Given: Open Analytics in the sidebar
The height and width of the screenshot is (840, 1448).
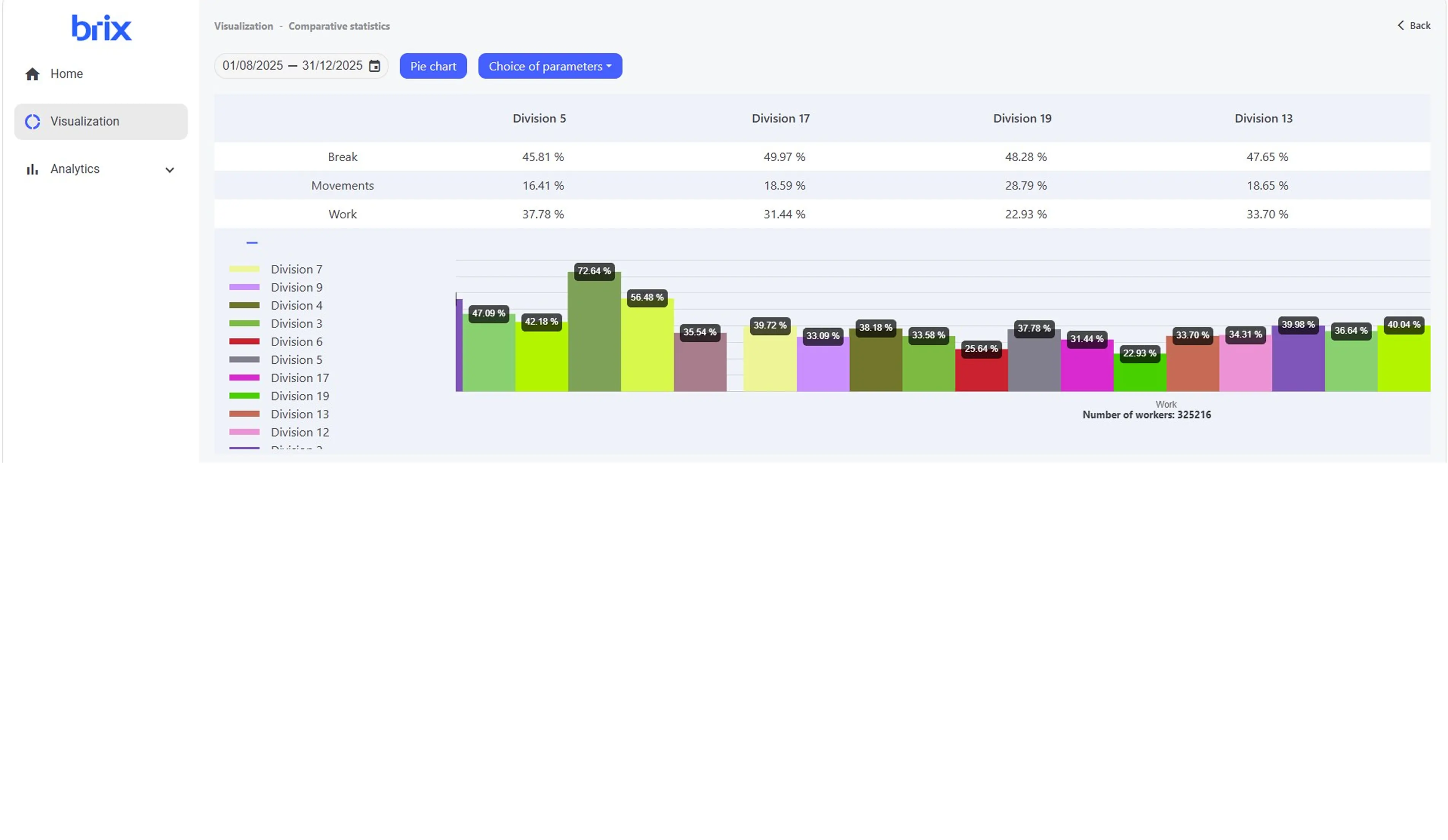Looking at the screenshot, I should click(x=100, y=169).
